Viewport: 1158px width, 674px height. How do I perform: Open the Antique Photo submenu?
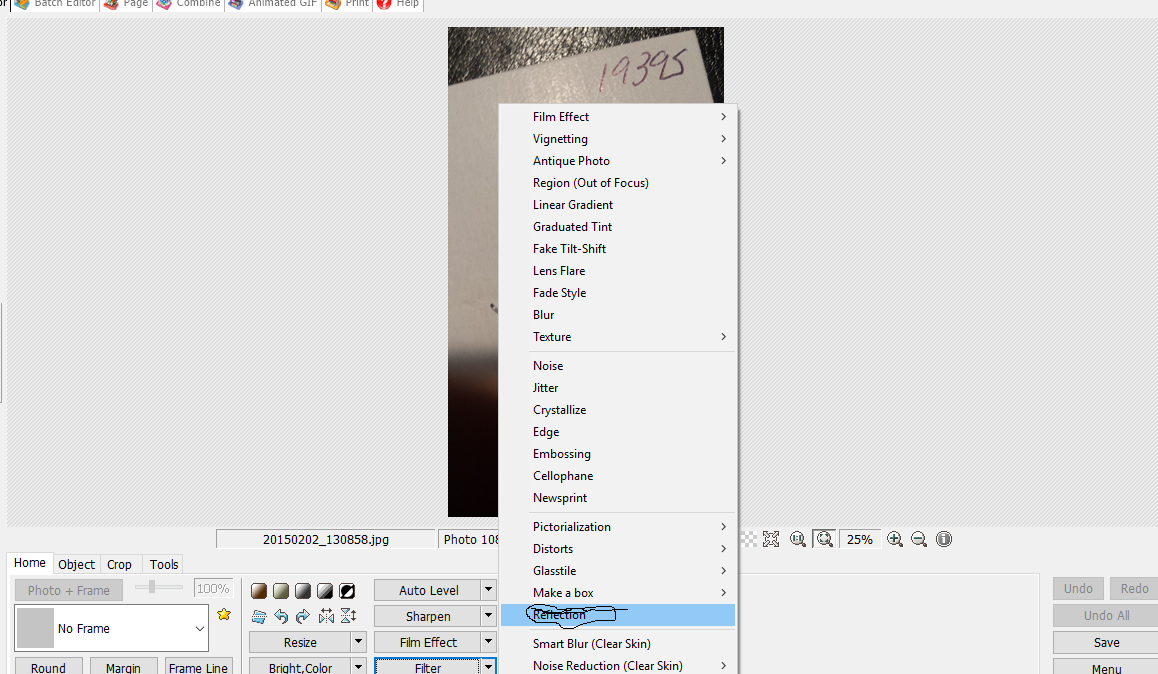point(571,161)
